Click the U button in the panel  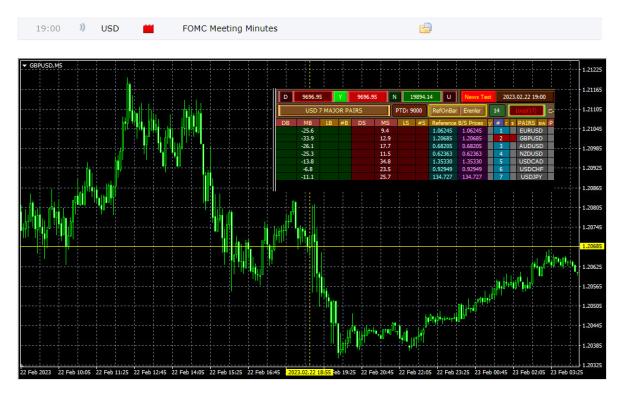click(x=449, y=97)
